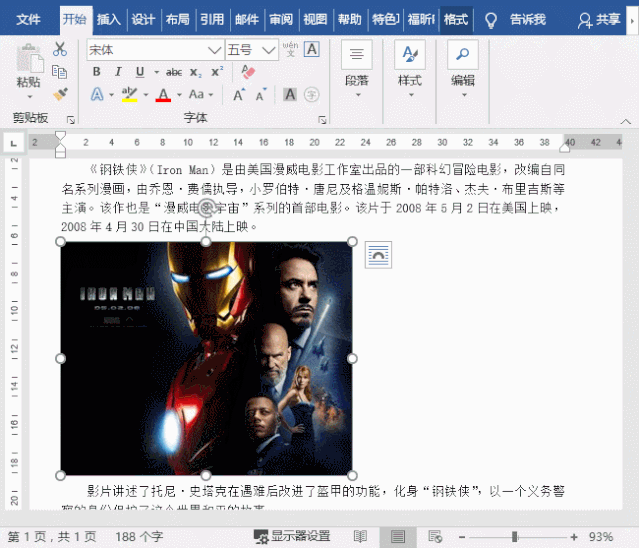Click the Copy icon in clipboard group

59,72
